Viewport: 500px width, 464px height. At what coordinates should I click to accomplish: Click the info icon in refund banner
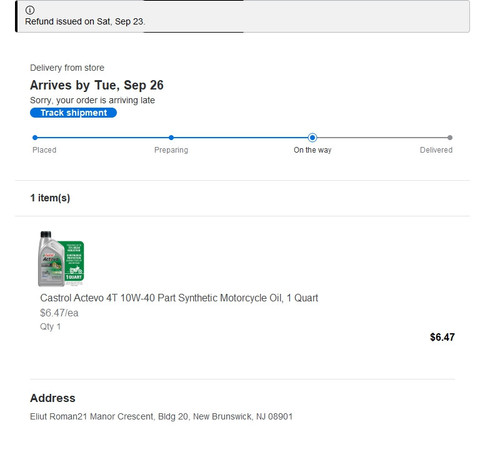30,10
